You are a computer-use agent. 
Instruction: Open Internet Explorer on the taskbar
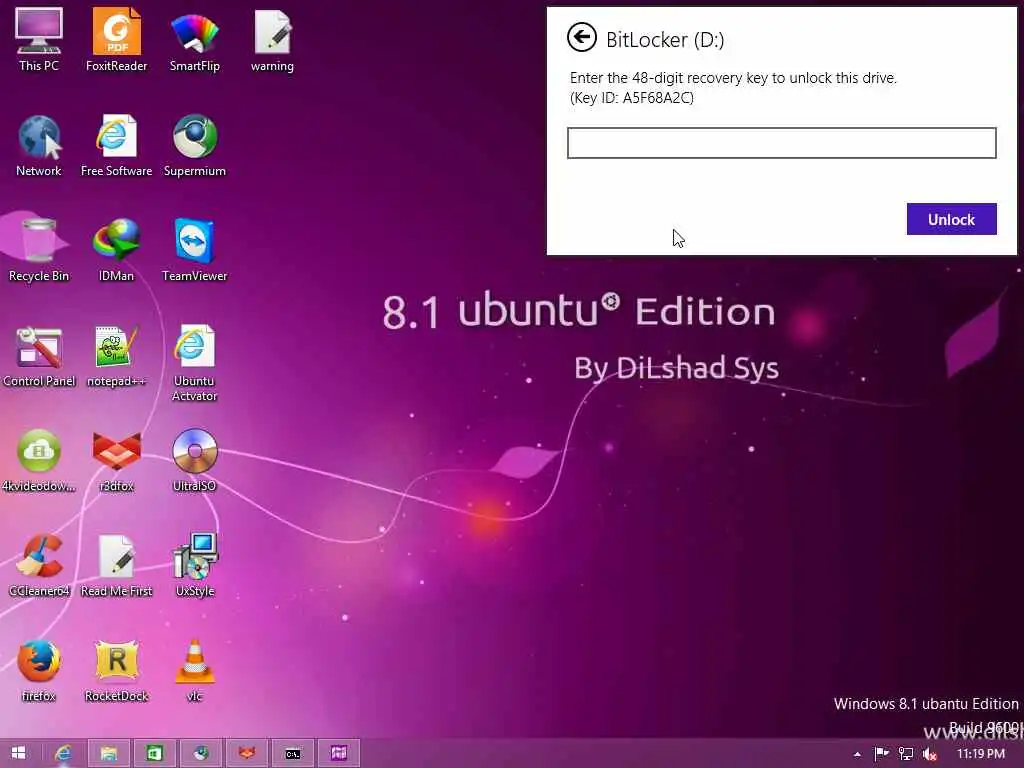(x=63, y=753)
